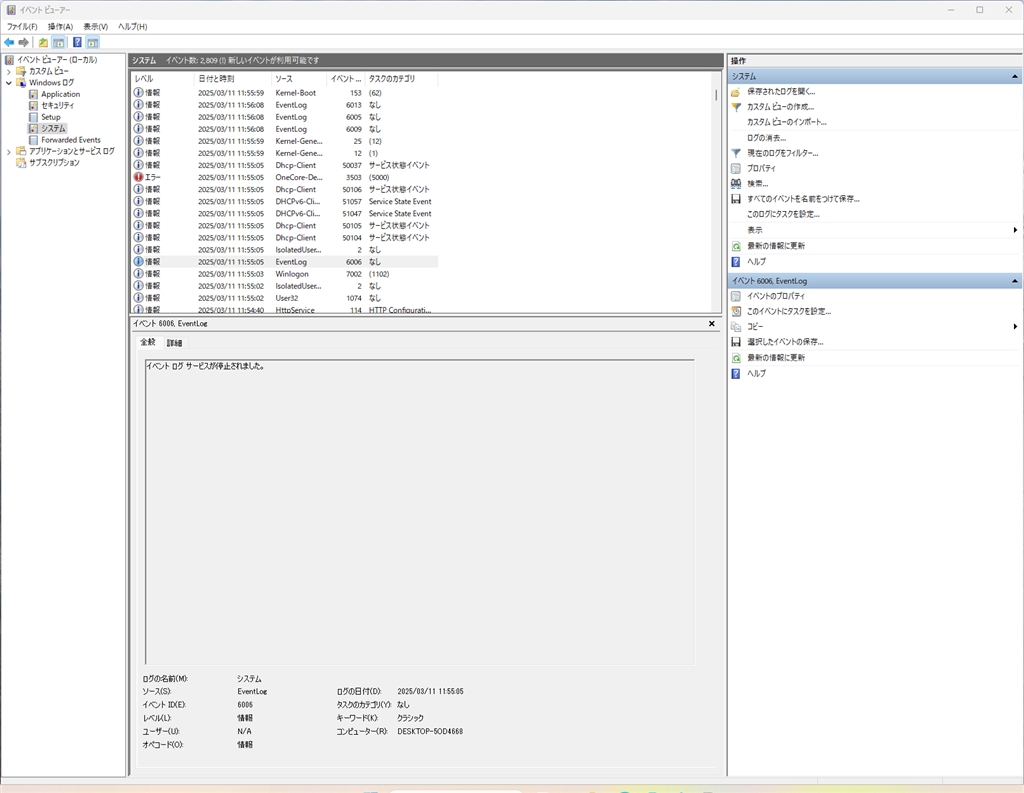1024x793 pixels.
Task: Click このイベントにタスクを設定 action
Action: (789, 312)
